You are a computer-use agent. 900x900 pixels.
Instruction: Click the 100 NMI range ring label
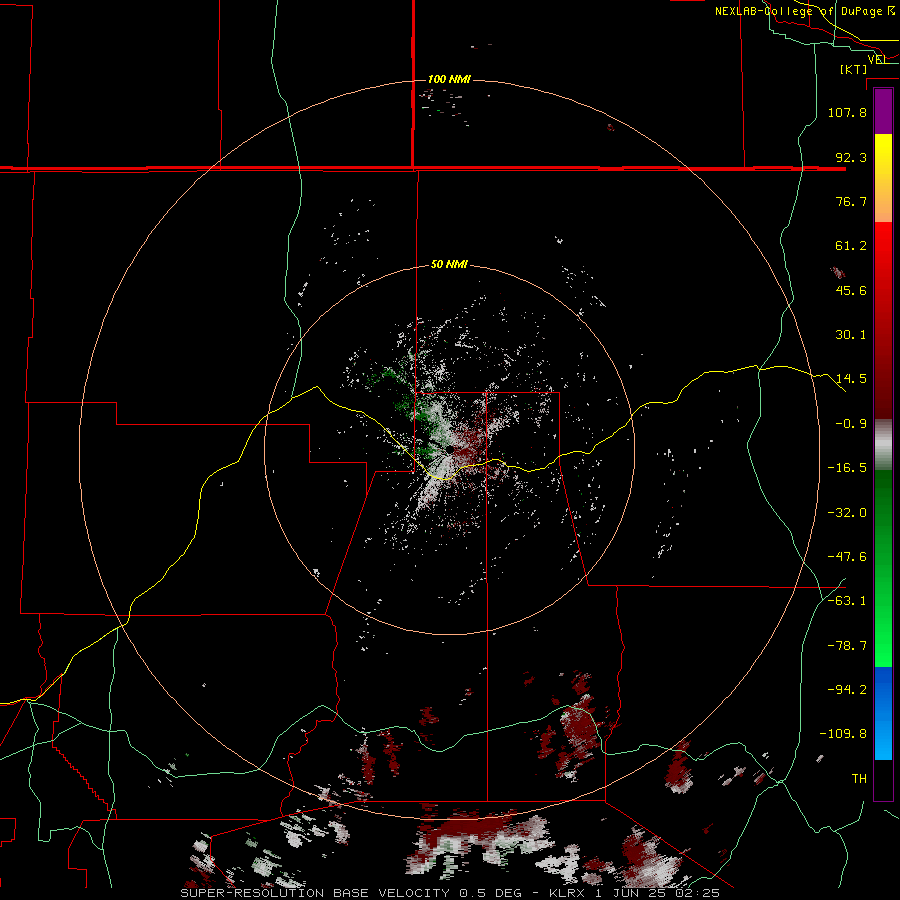coord(449,79)
